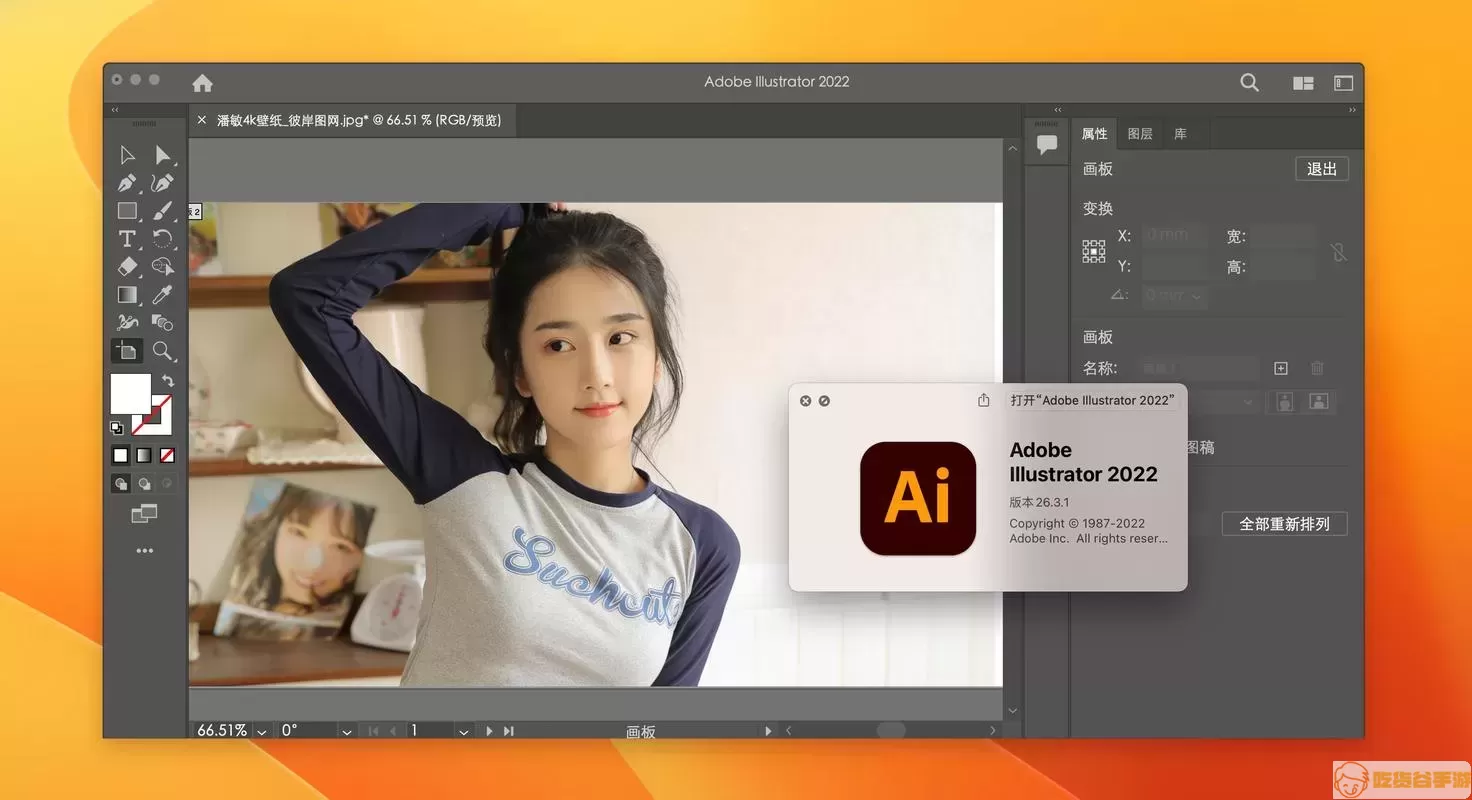The height and width of the screenshot is (800, 1472).
Task: Select the Rotate tool
Action: click(162, 239)
